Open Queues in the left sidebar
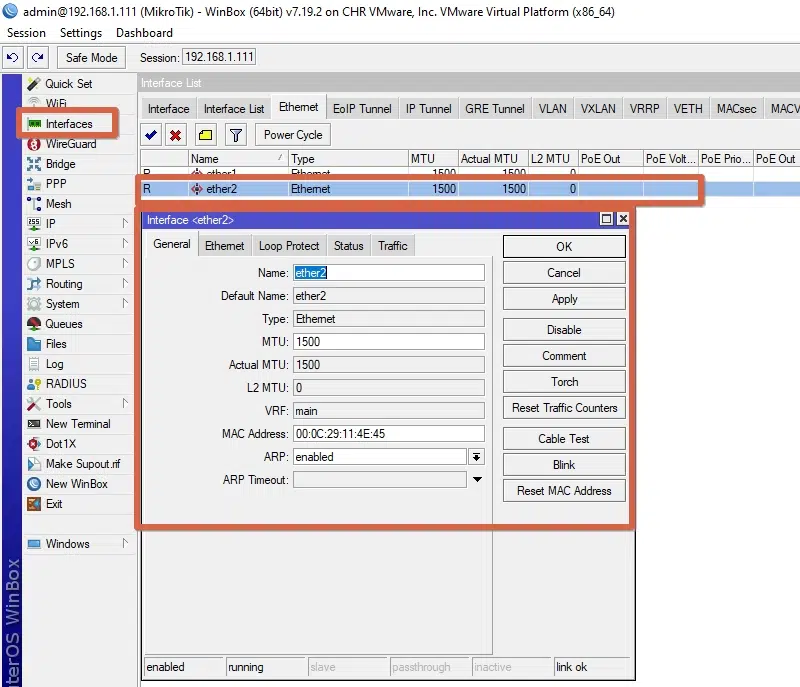This screenshot has height=687, width=800. click(63, 324)
